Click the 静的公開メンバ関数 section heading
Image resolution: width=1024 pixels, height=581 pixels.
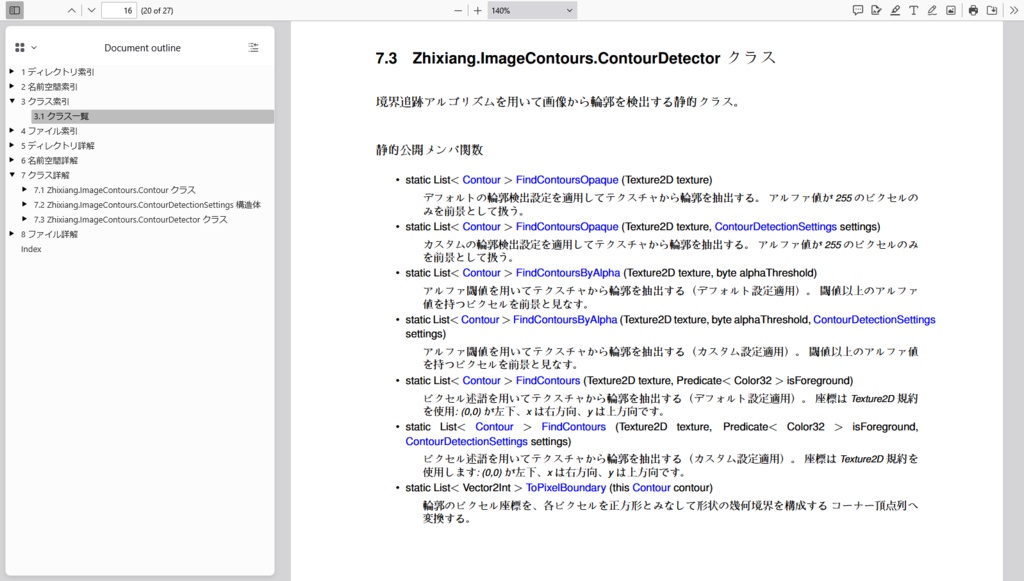pos(429,150)
